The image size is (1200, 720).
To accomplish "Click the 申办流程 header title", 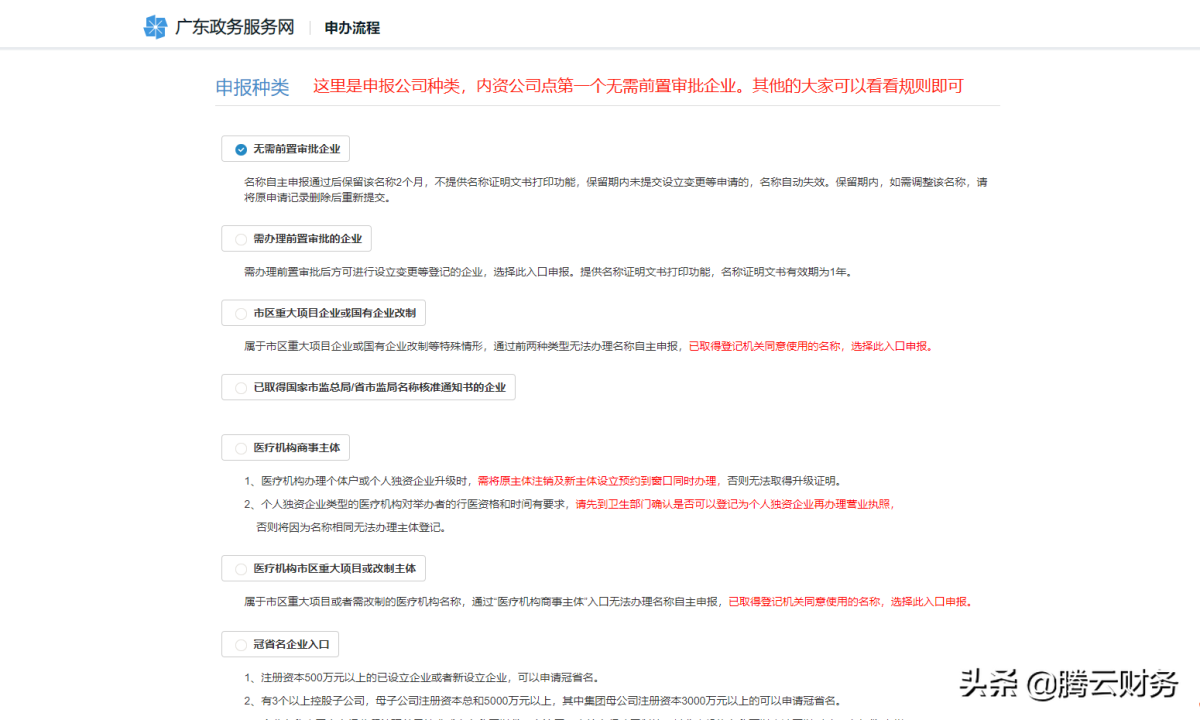I will 352,28.
